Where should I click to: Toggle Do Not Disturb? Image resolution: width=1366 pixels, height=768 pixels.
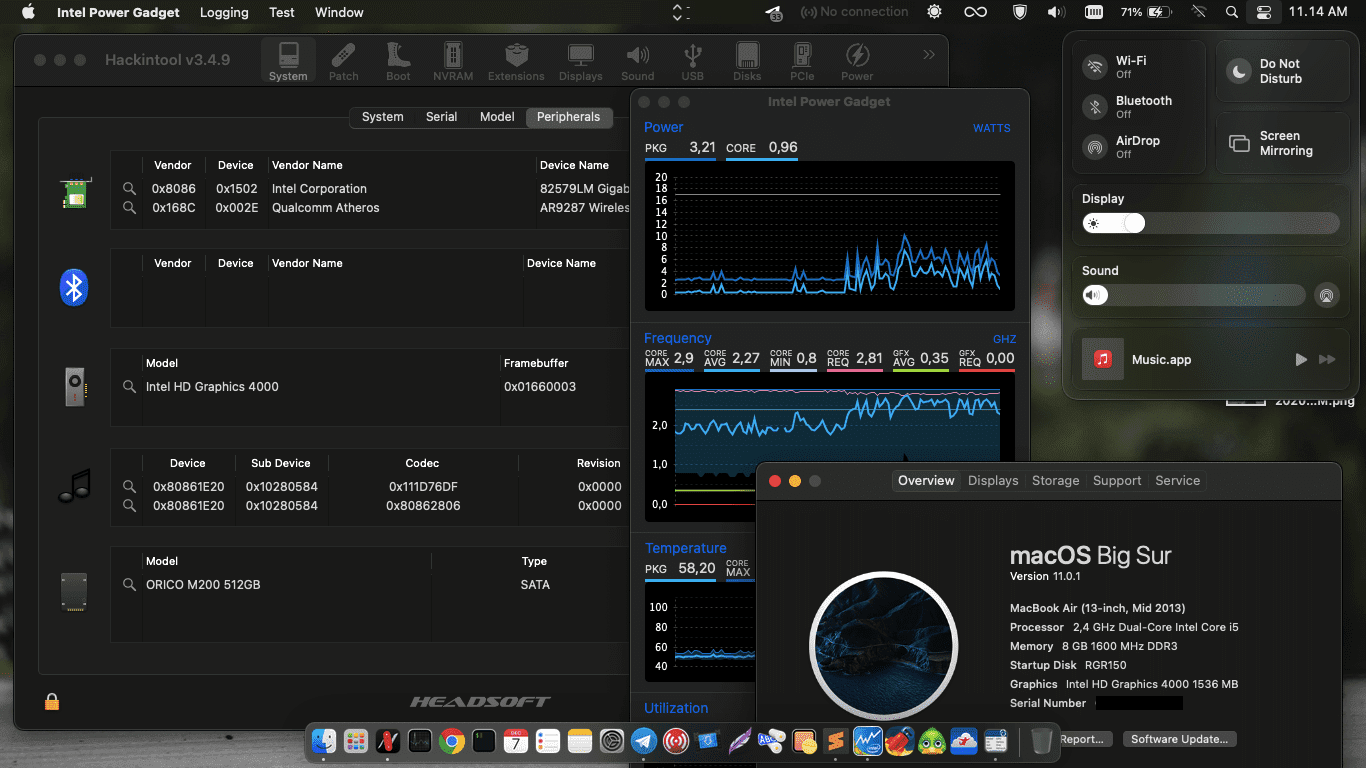pos(1239,71)
